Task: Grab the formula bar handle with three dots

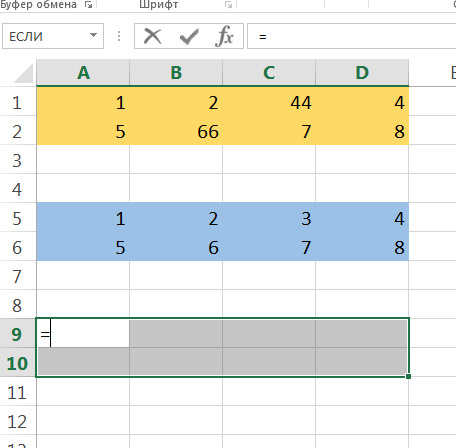Action: point(119,36)
